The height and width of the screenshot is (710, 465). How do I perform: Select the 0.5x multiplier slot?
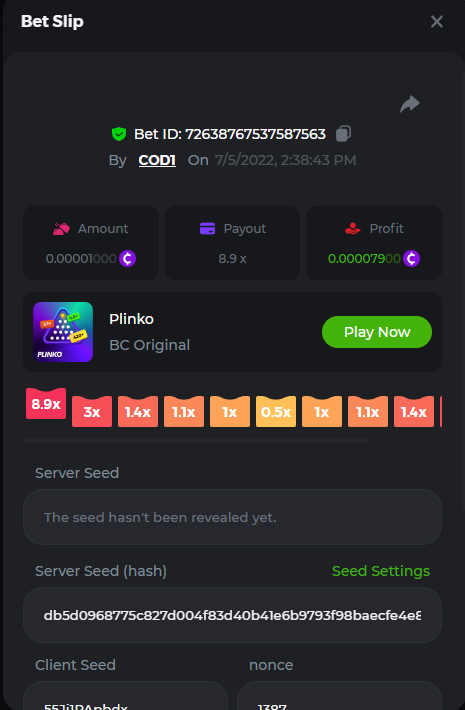276,412
